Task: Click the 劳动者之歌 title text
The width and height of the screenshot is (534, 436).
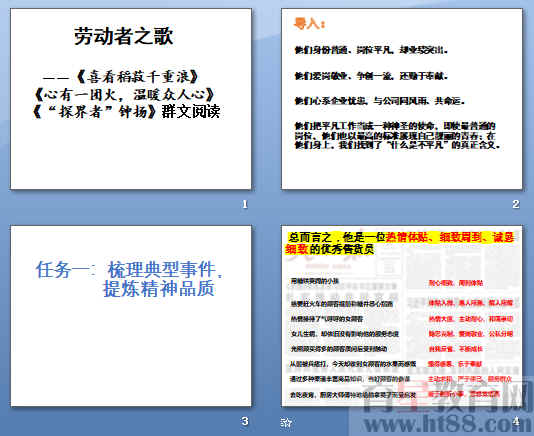Action: pos(124,36)
